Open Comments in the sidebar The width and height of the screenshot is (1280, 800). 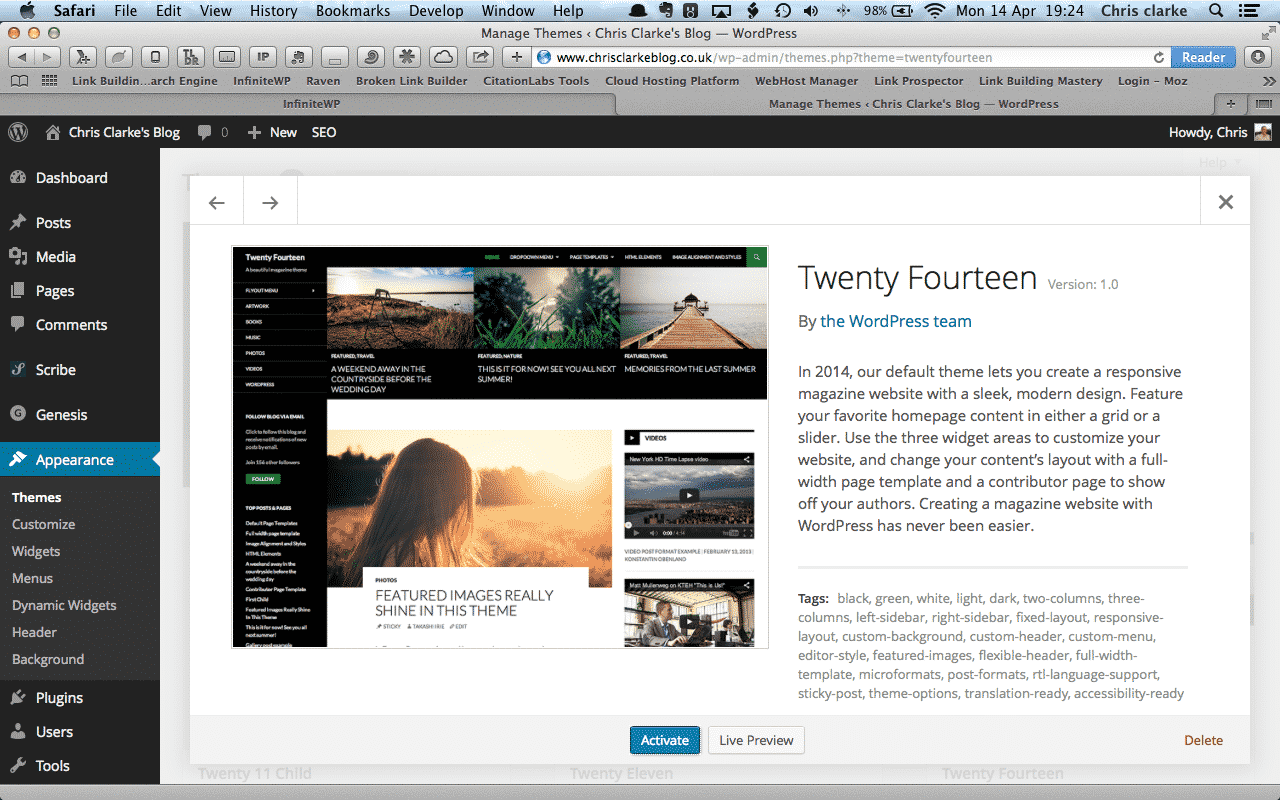click(80, 325)
